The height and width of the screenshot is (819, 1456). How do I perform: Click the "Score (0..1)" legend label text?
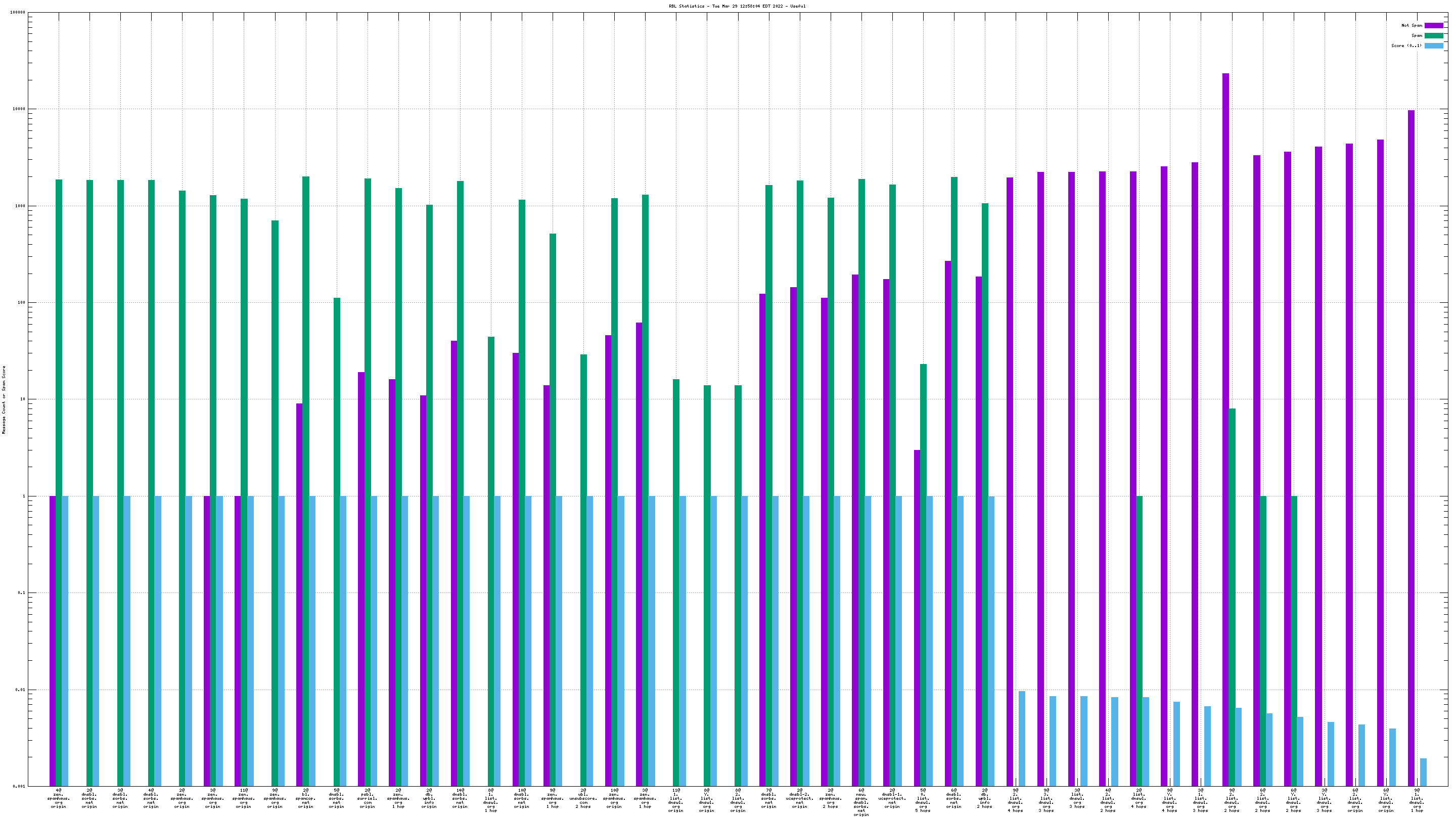(1406, 46)
